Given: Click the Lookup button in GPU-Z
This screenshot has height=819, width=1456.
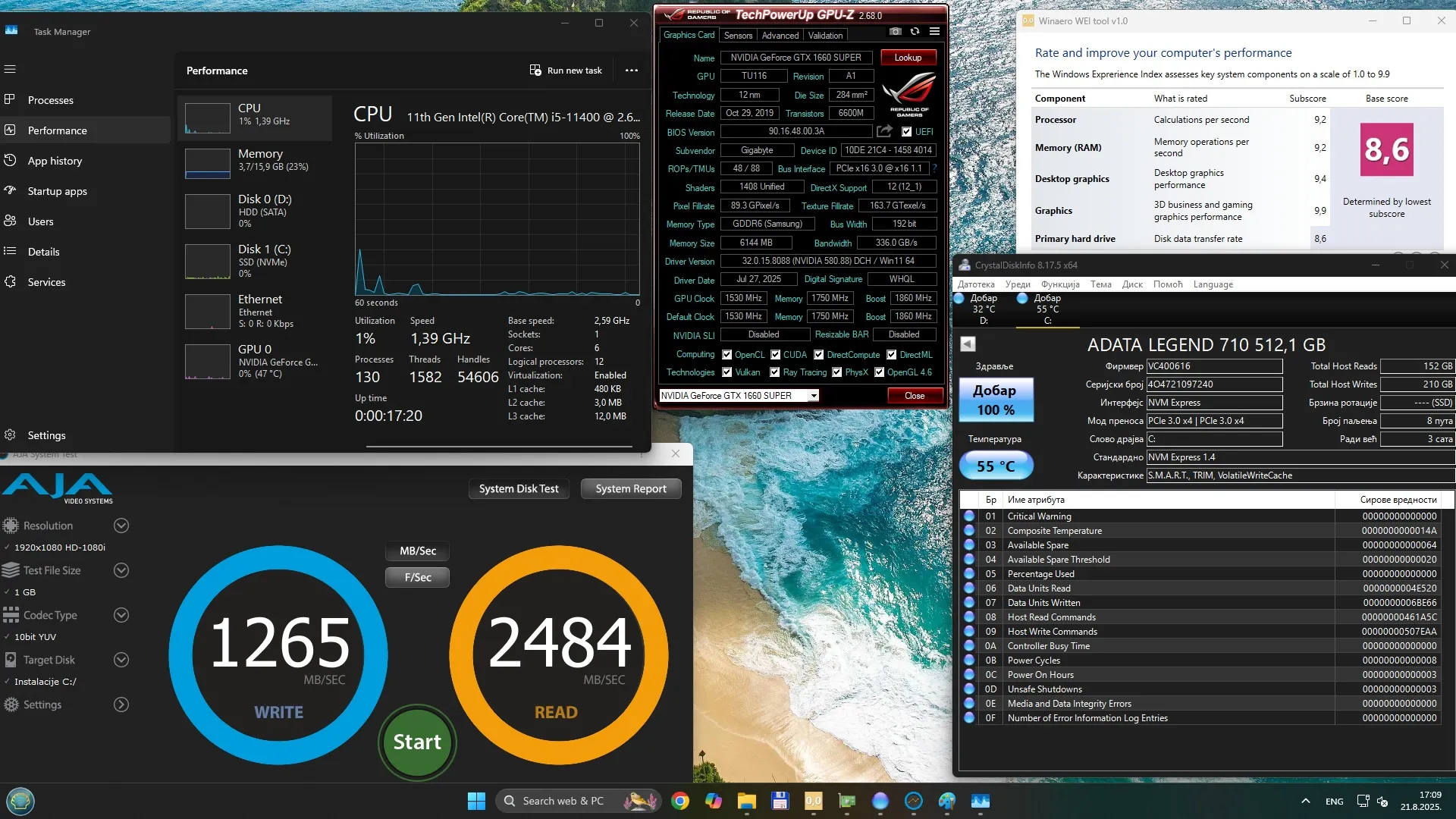Looking at the screenshot, I should click(908, 58).
